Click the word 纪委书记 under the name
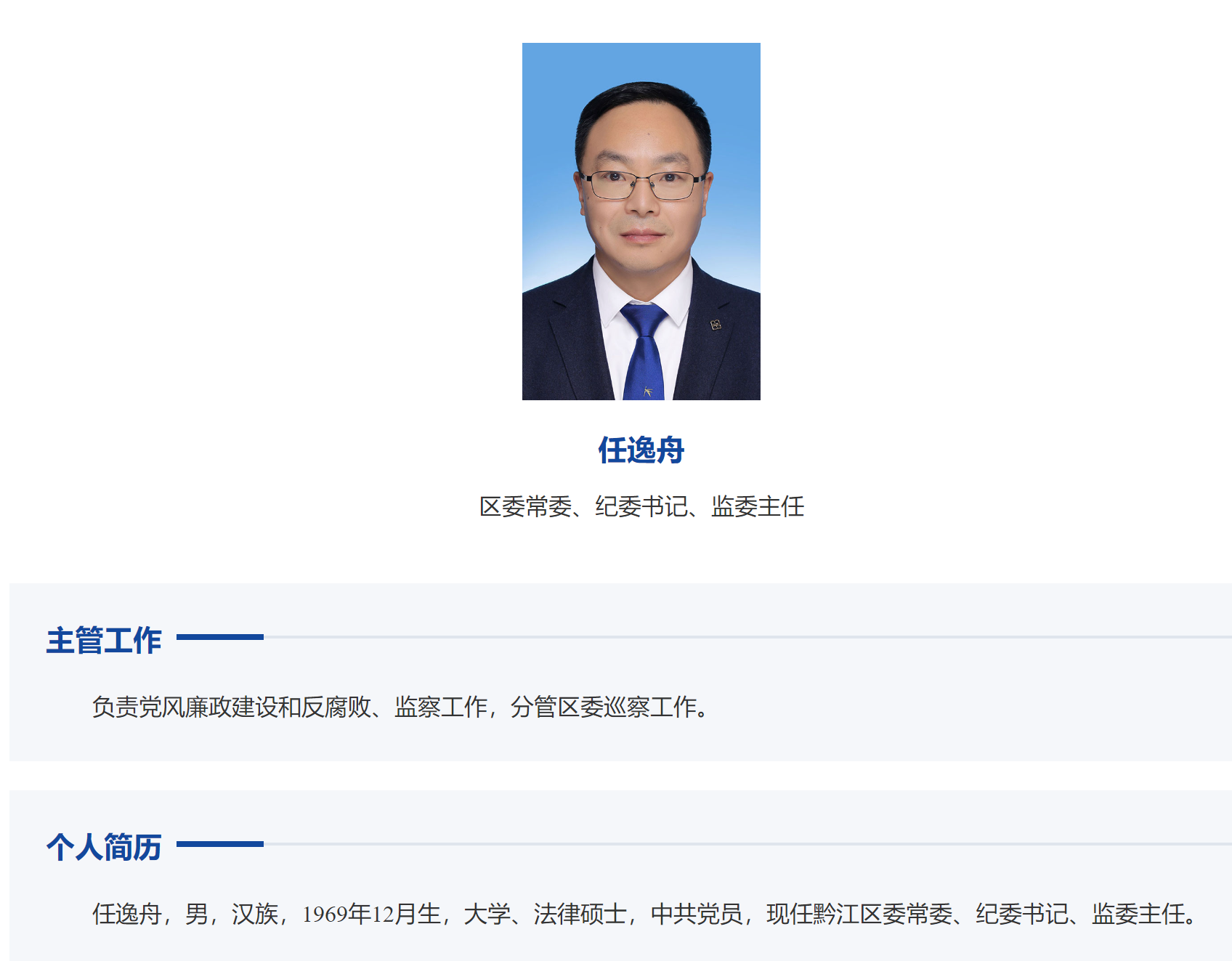The height and width of the screenshot is (961, 1232). pos(641,506)
